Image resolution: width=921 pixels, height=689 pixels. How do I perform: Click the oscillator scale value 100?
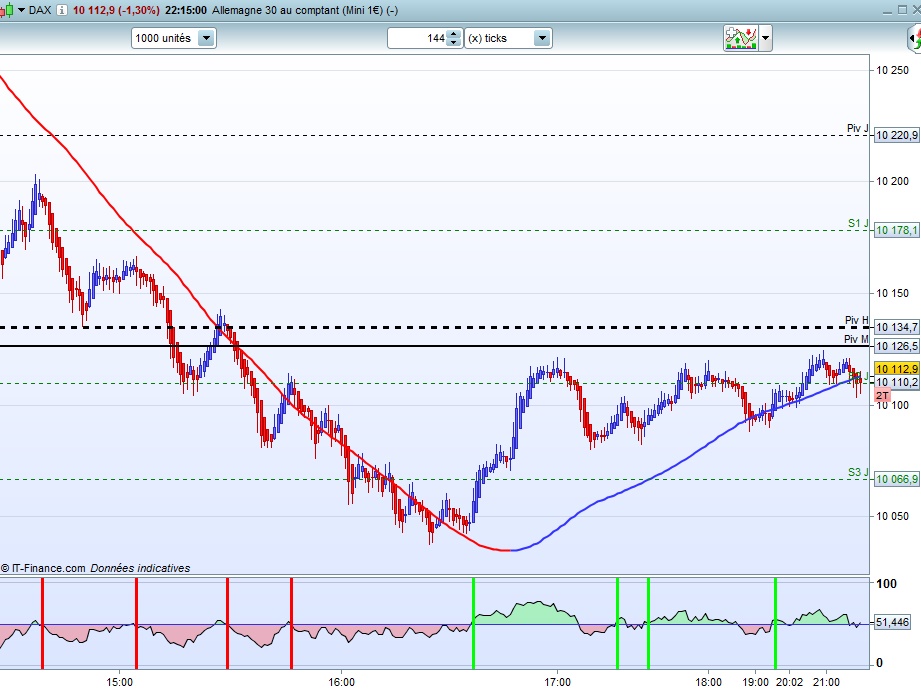886,584
